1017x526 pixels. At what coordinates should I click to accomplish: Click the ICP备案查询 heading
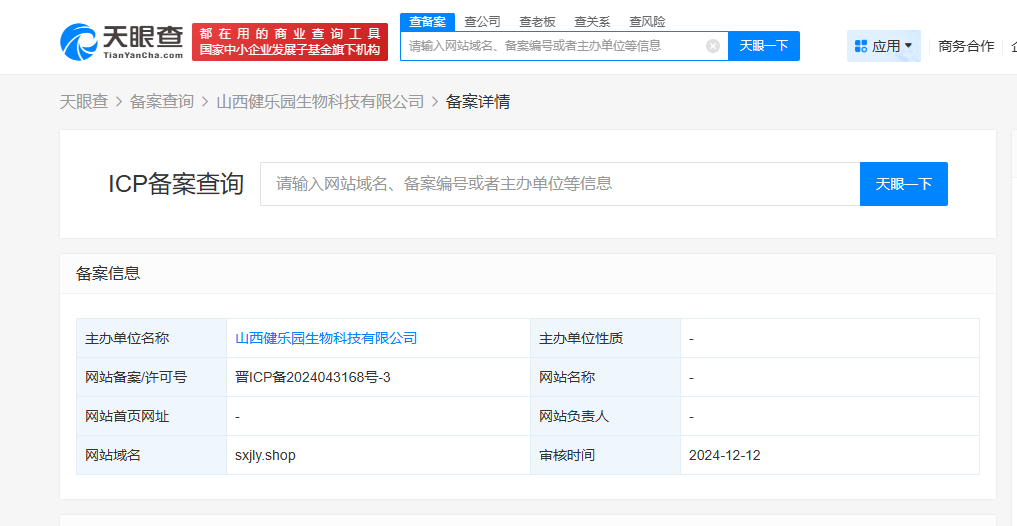[x=176, y=184]
